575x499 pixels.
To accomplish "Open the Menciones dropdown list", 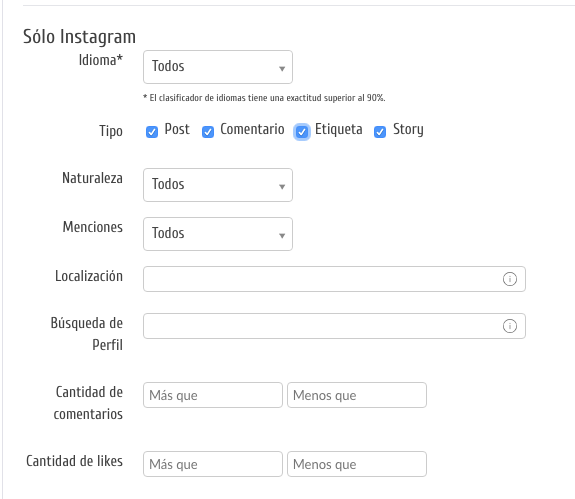I will click(218, 234).
